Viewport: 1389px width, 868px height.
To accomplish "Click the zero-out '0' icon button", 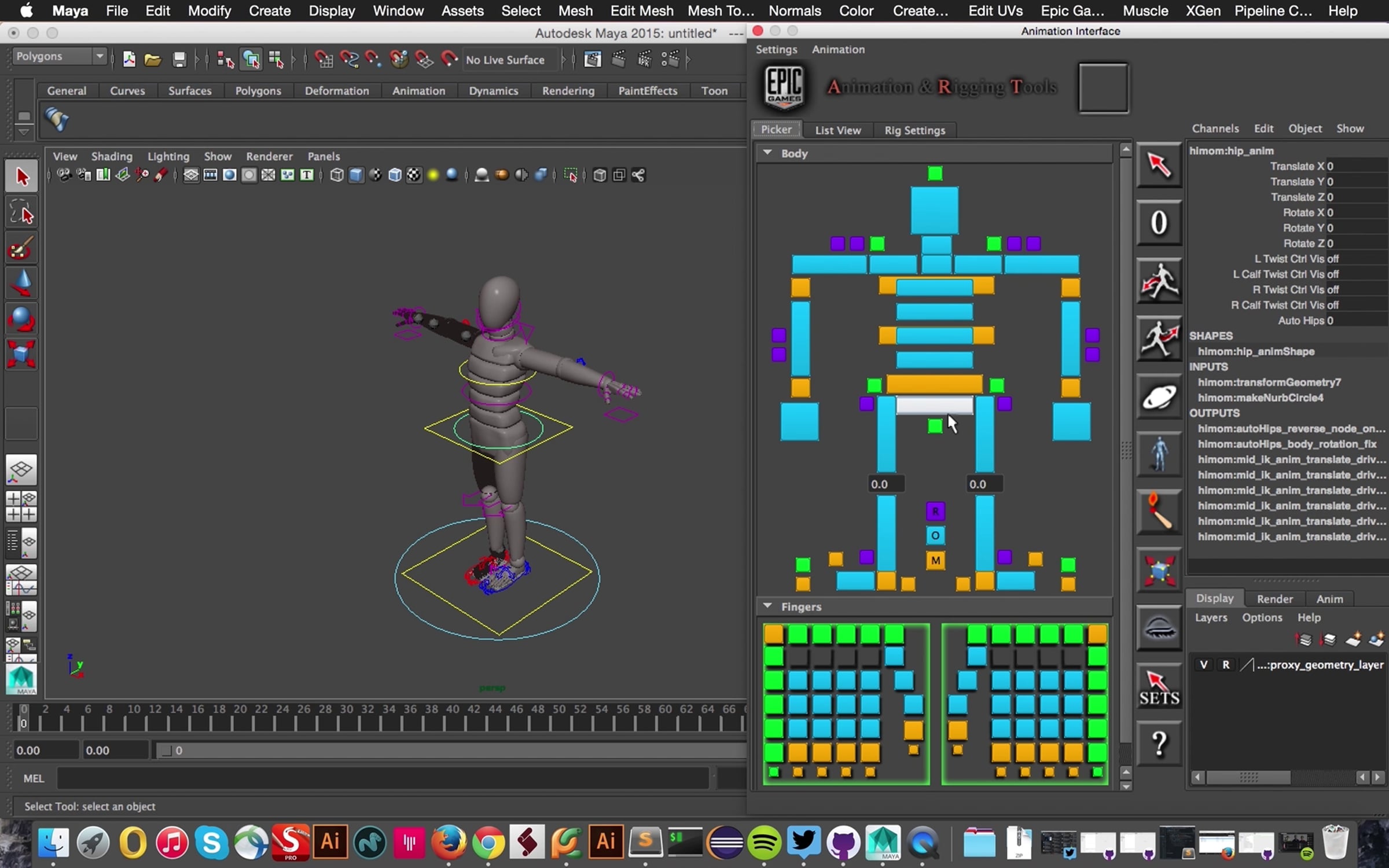I will coord(1159,223).
